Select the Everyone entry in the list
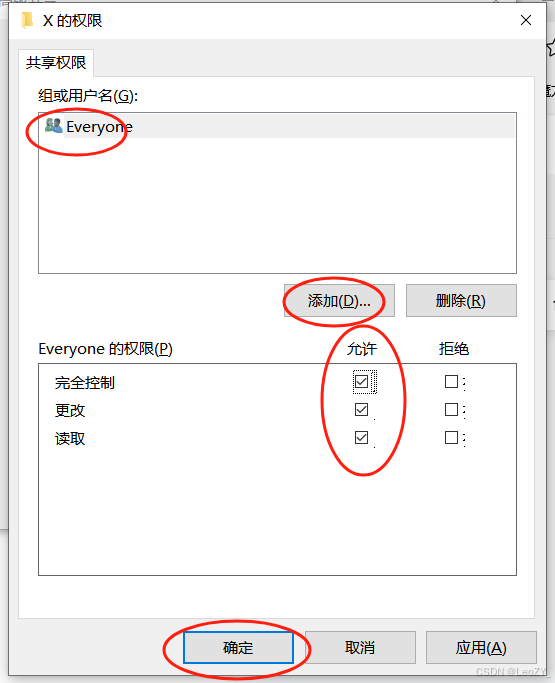The image size is (555, 683). tap(277, 127)
